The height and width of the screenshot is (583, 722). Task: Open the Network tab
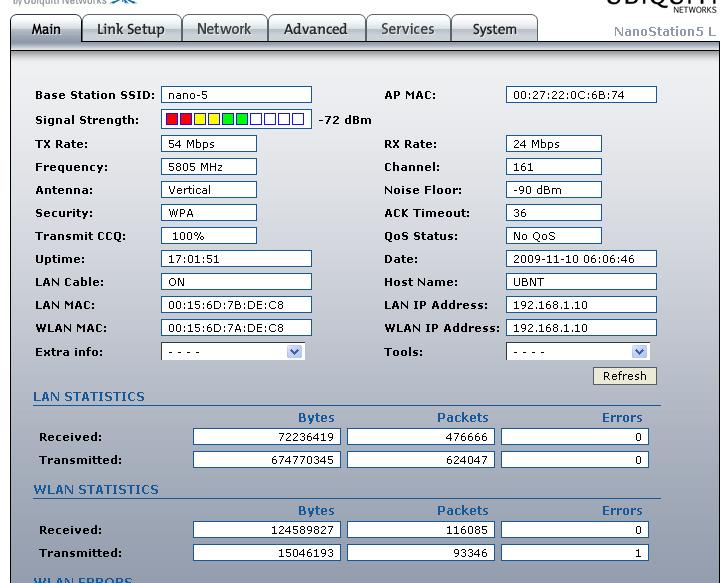(224, 29)
